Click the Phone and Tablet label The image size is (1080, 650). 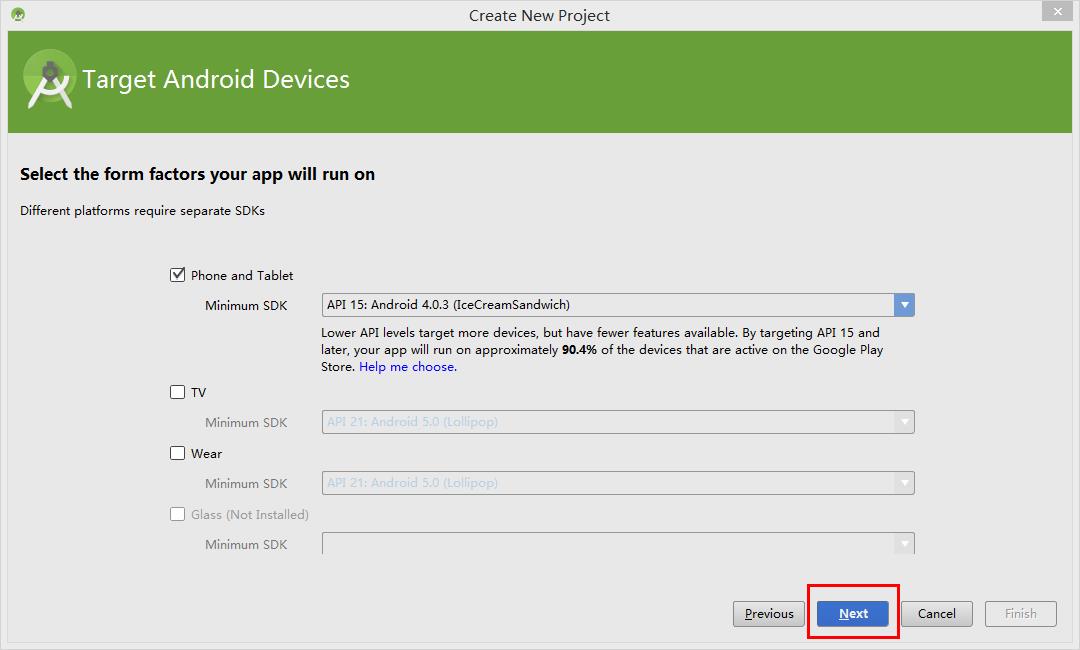pyautogui.click(x=242, y=275)
